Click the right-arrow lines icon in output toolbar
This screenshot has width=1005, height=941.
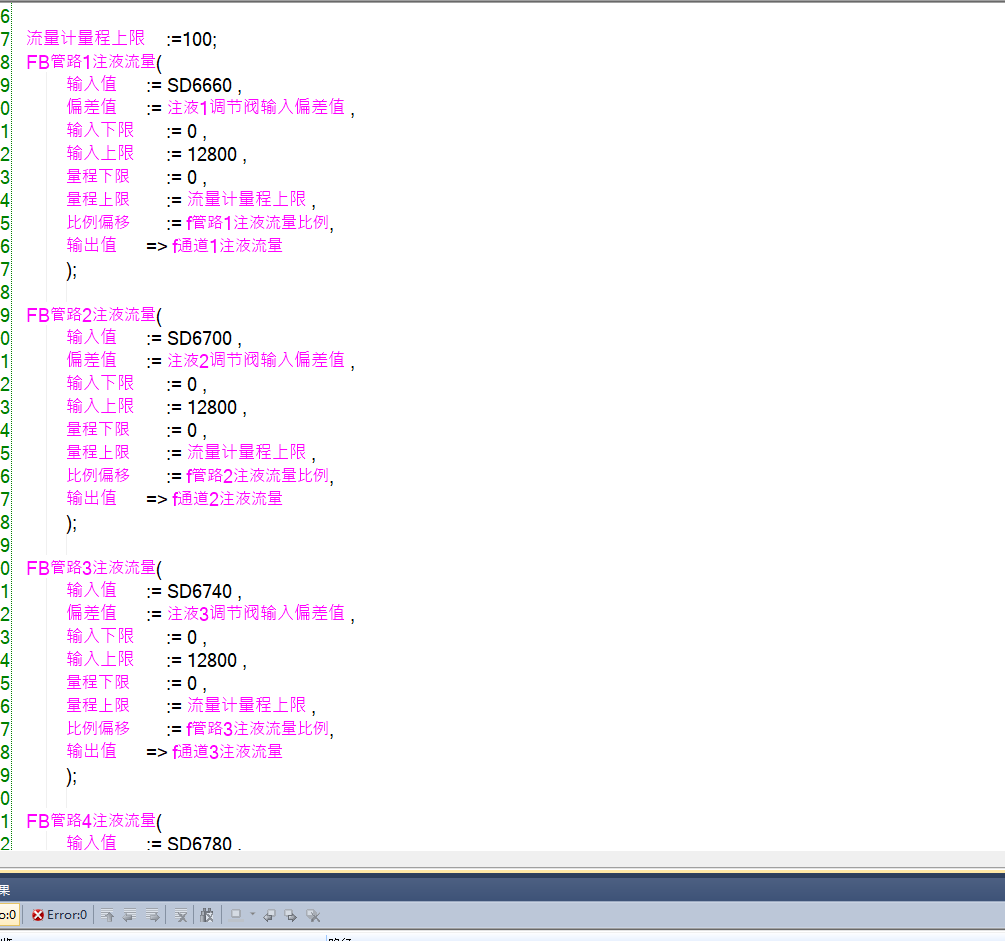pos(152,914)
